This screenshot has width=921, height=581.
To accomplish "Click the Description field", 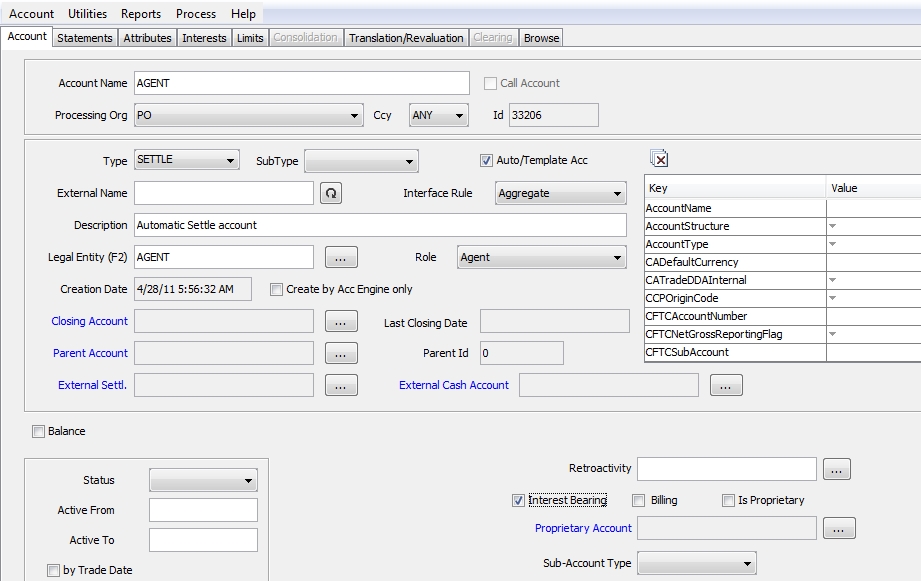I will 381,225.
